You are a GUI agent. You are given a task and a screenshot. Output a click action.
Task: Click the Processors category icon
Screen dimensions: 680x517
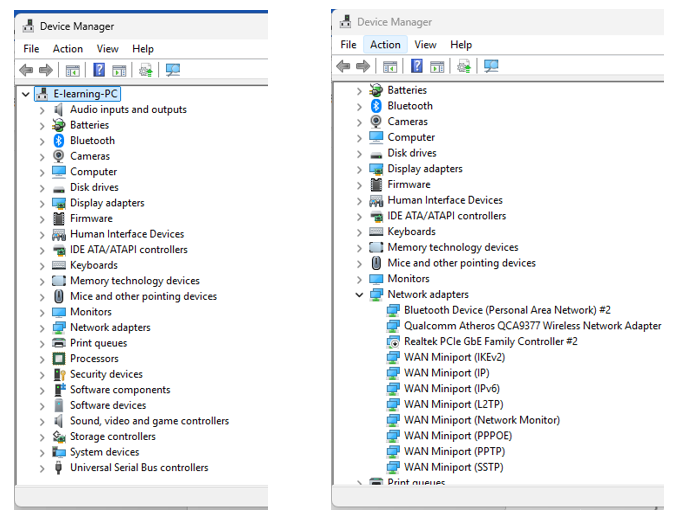(x=59, y=358)
